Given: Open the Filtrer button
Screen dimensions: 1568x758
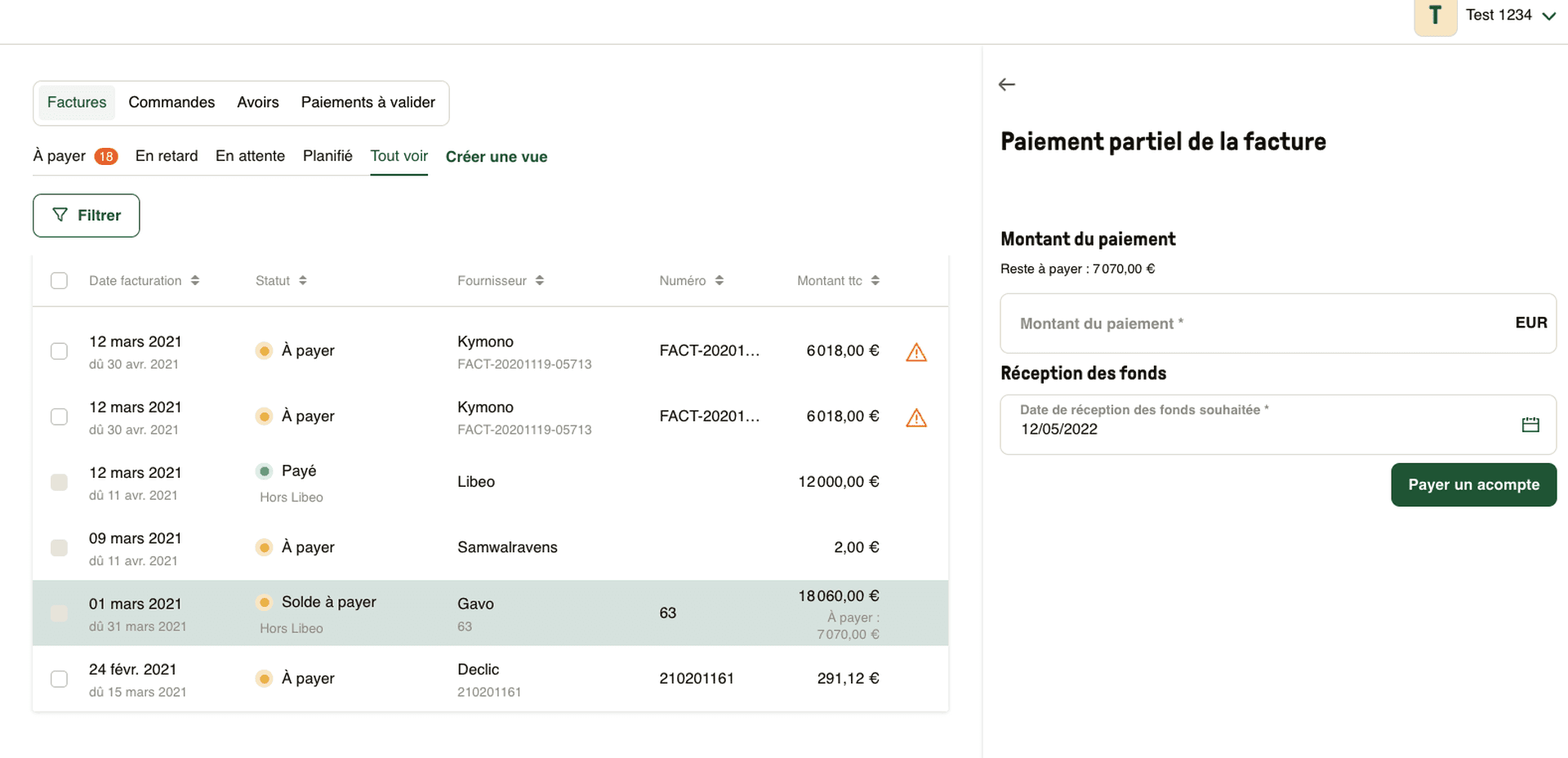Looking at the screenshot, I should (87, 216).
